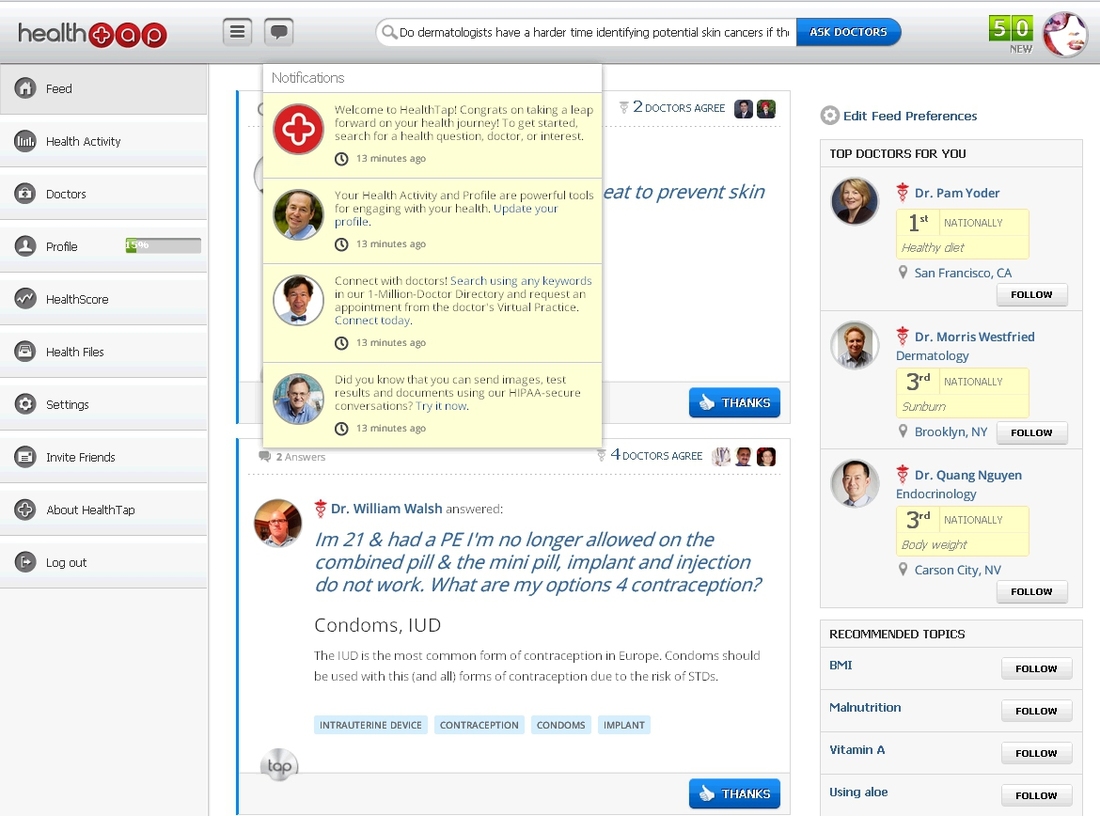The height and width of the screenshot is (816, 1100).
Task: Open the Feed menu item
Action: click(104, 88)
